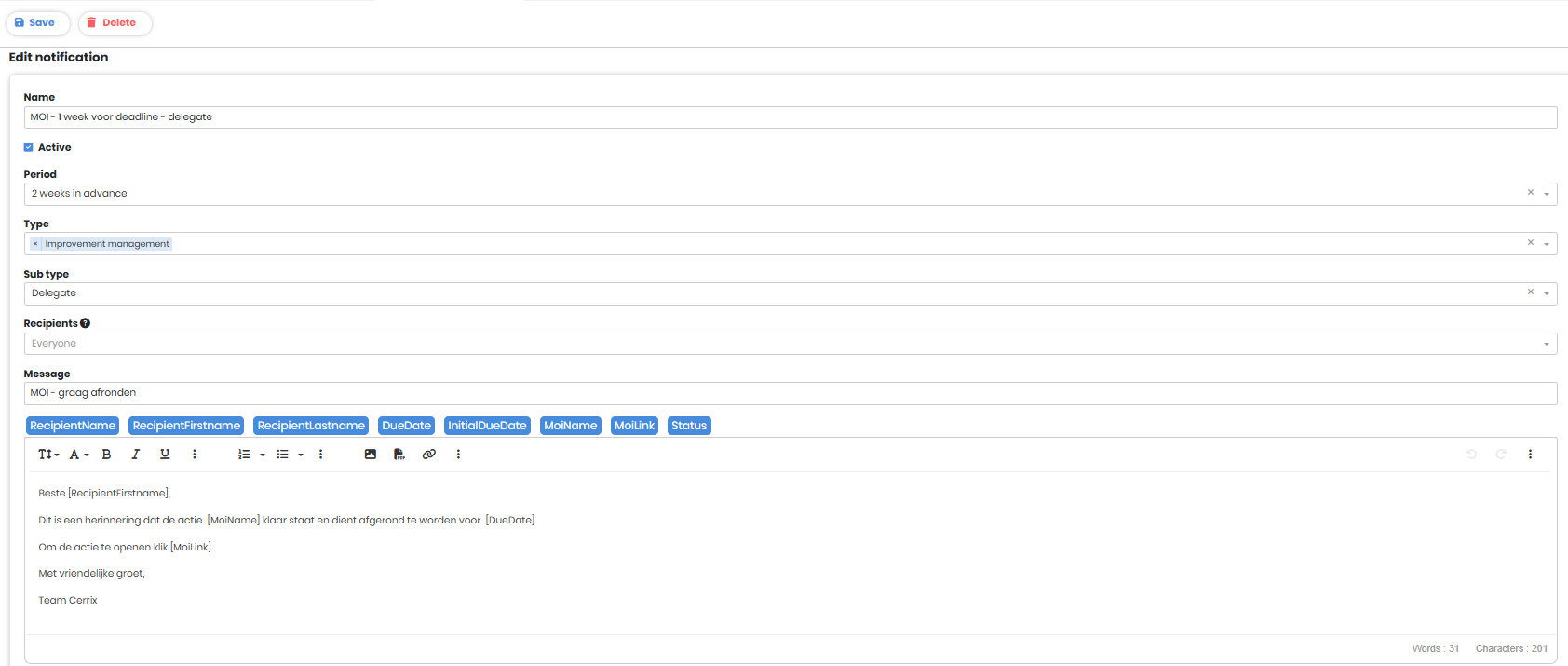The width and height of the screenshot is (1568, 666).
Task: Open editor misc options menu
Action: coord(1530,455)
